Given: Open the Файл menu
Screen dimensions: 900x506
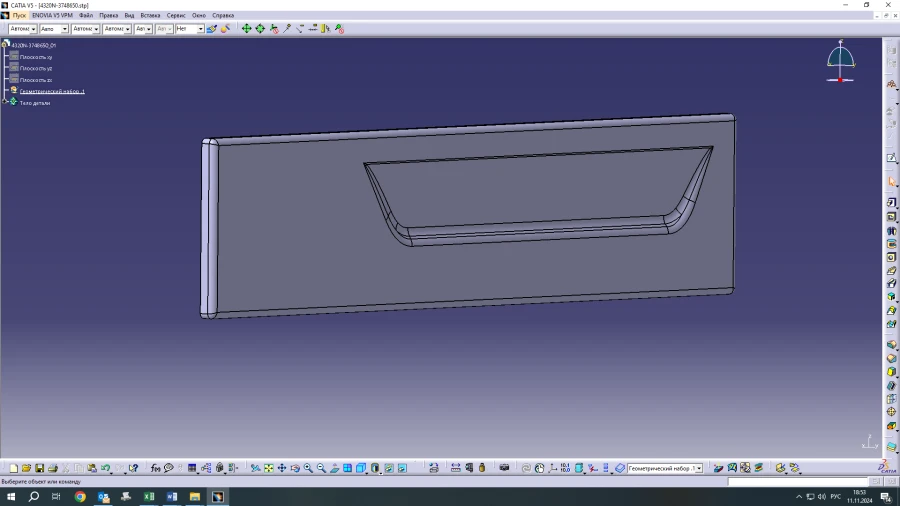Looking at the screenshot, I should (x=86, y=15).
